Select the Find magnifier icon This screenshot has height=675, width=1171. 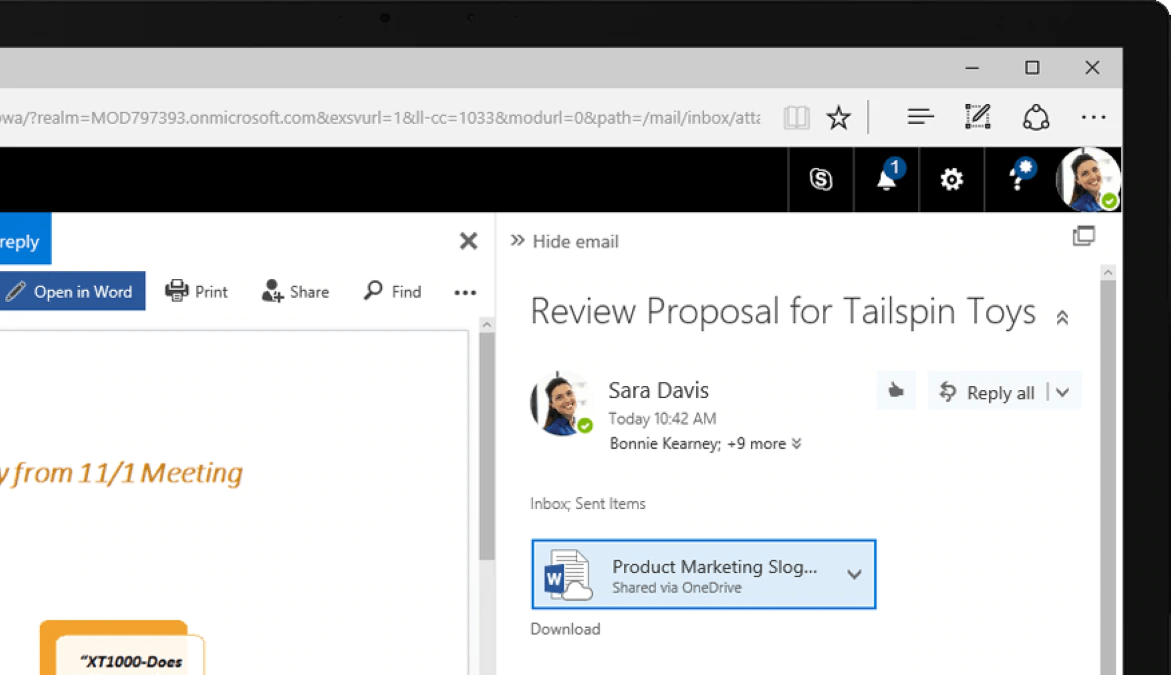391,291
